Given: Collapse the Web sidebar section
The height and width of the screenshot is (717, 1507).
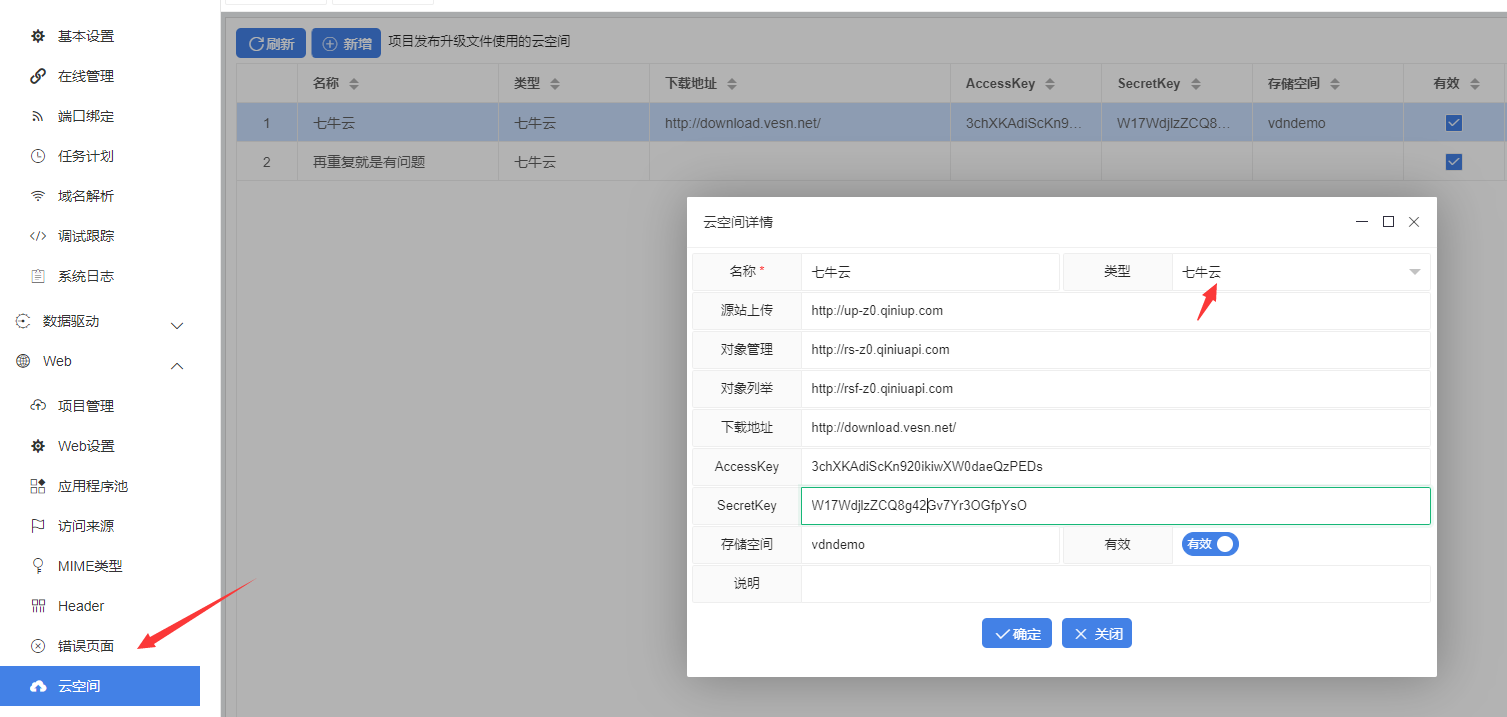Looking at the screenshot, I should coord(177,364).
